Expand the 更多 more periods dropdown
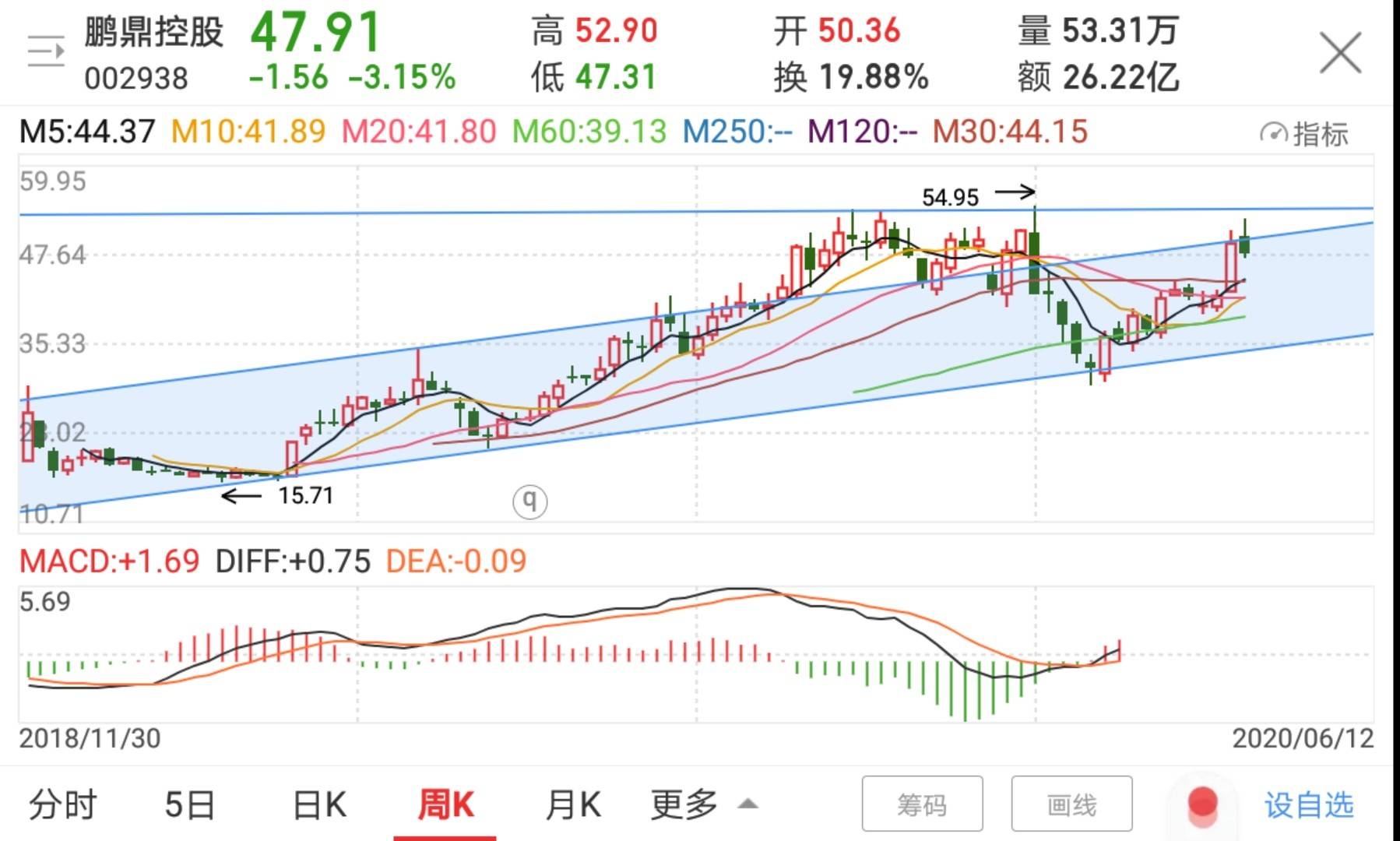This screenshot has width=1400, height=841. pos(703,805)
